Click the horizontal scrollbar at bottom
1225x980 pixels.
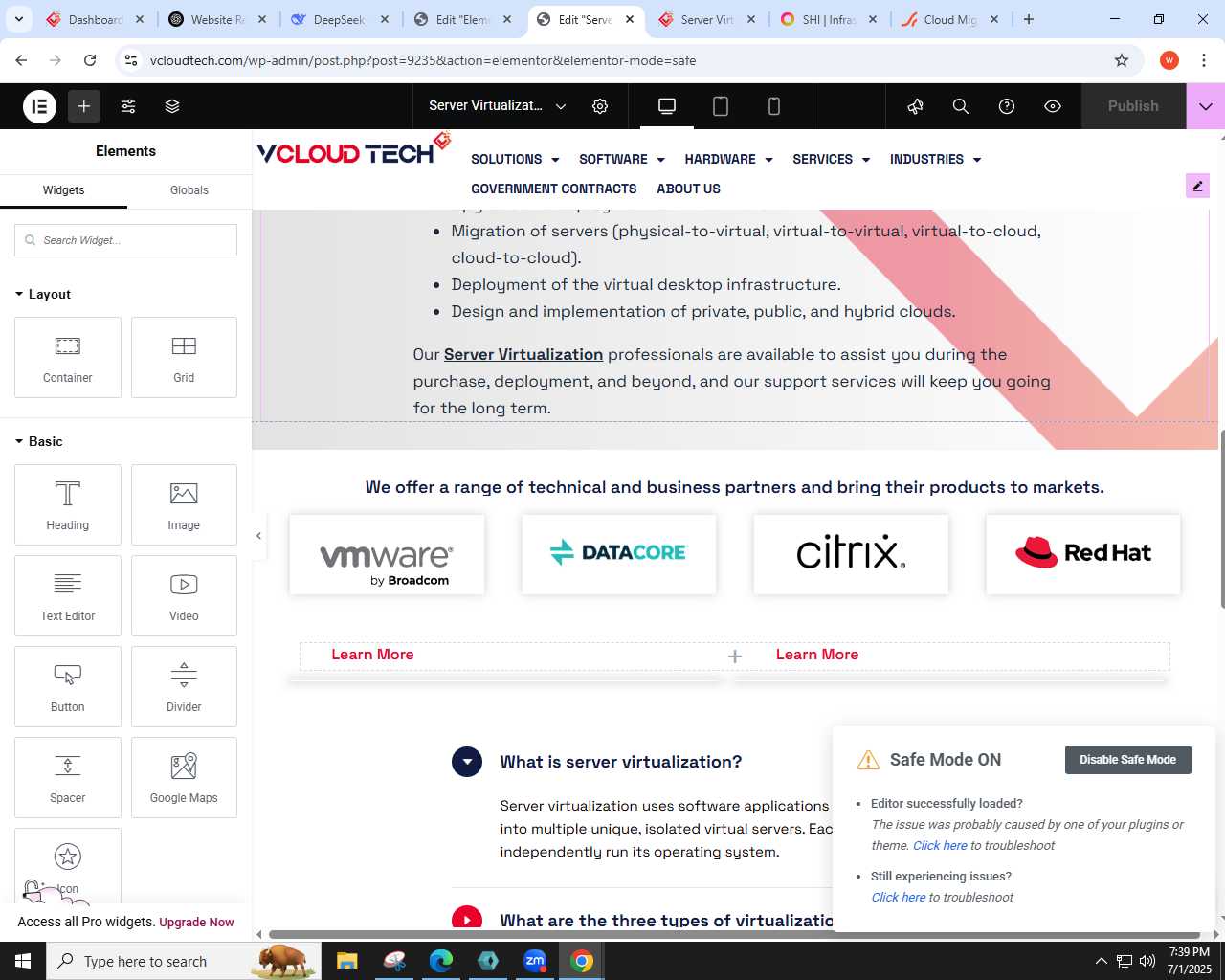(734, 934)
